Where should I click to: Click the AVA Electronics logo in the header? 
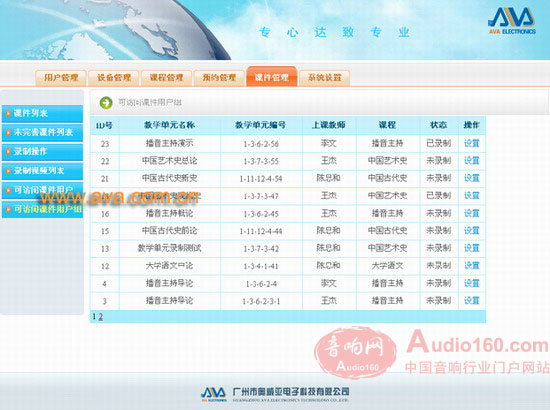tap(512, 21)
